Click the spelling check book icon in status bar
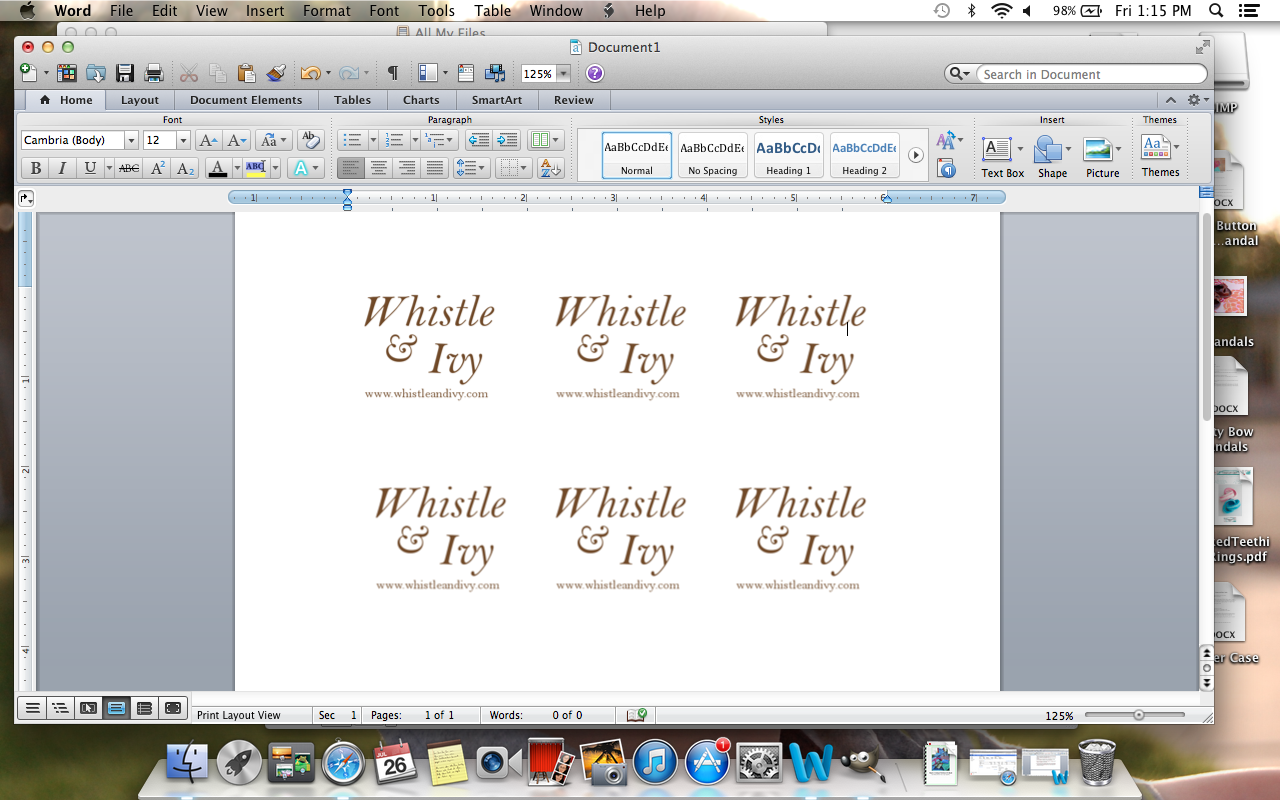 (637, 715)
